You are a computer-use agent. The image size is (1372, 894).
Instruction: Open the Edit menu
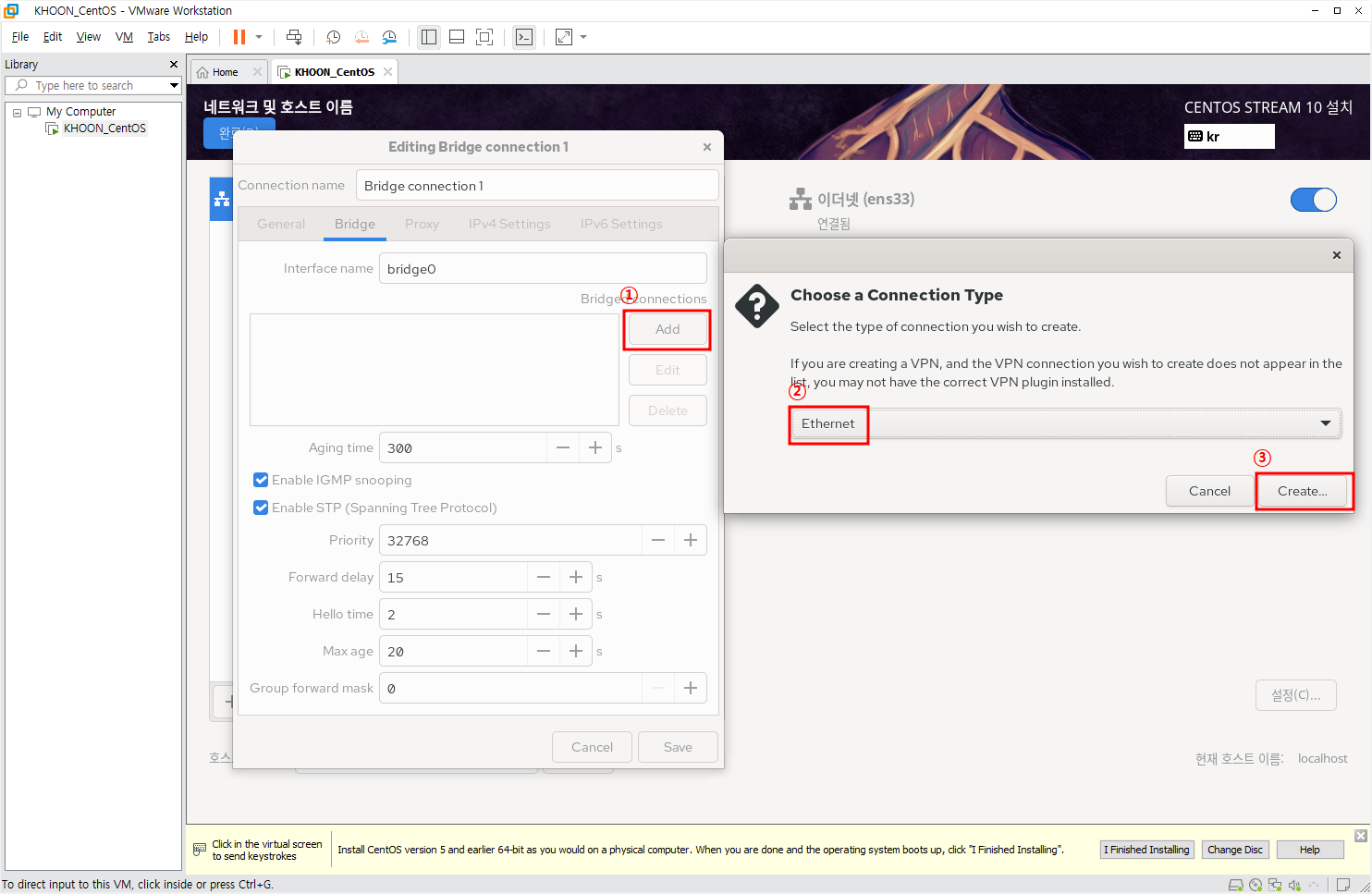pyautogui.click(x=53, y=37)
